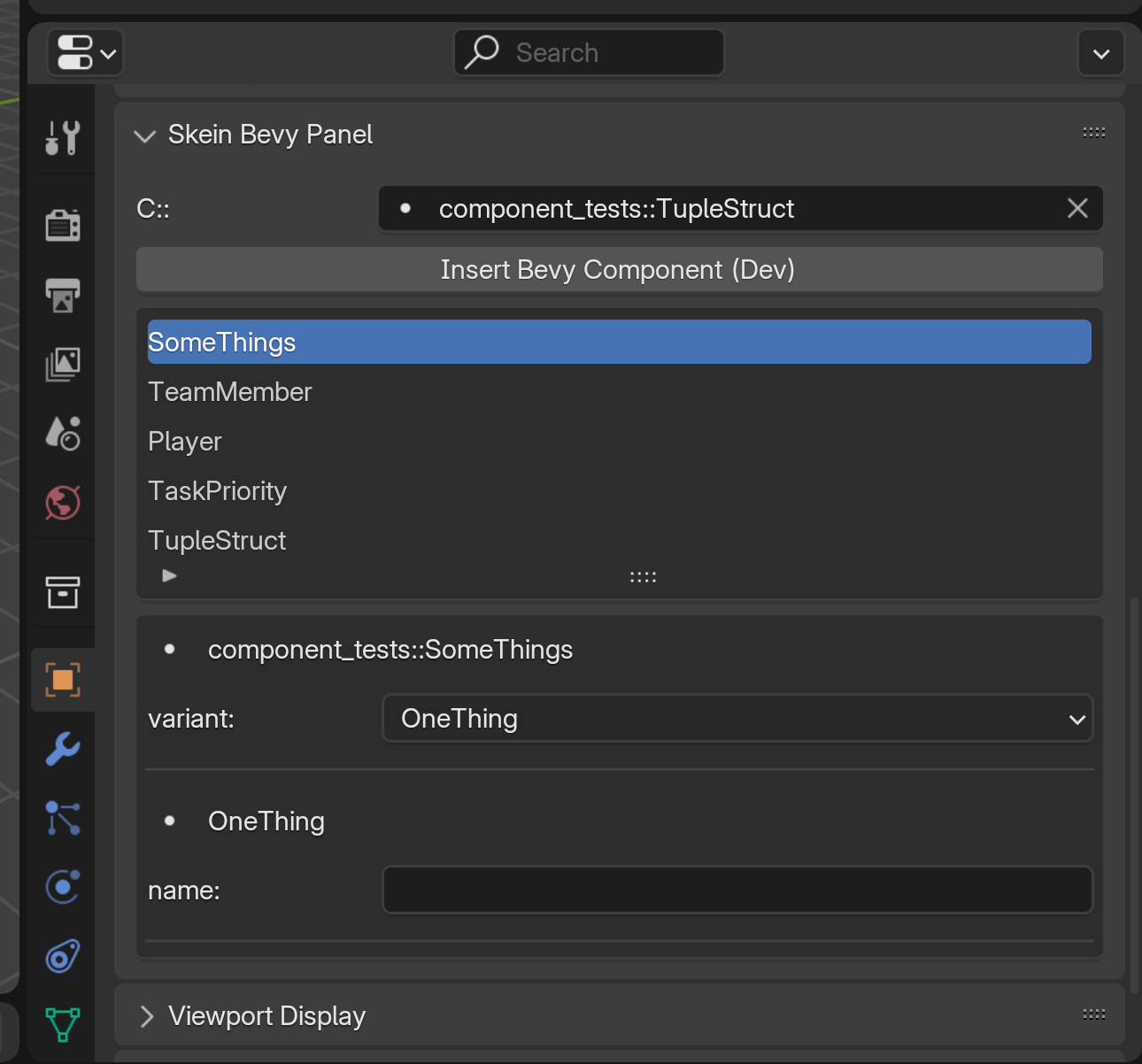Screen dimensions: 1142x1064
Task: Click the properties Search field
Action: (x=589, y=53)
